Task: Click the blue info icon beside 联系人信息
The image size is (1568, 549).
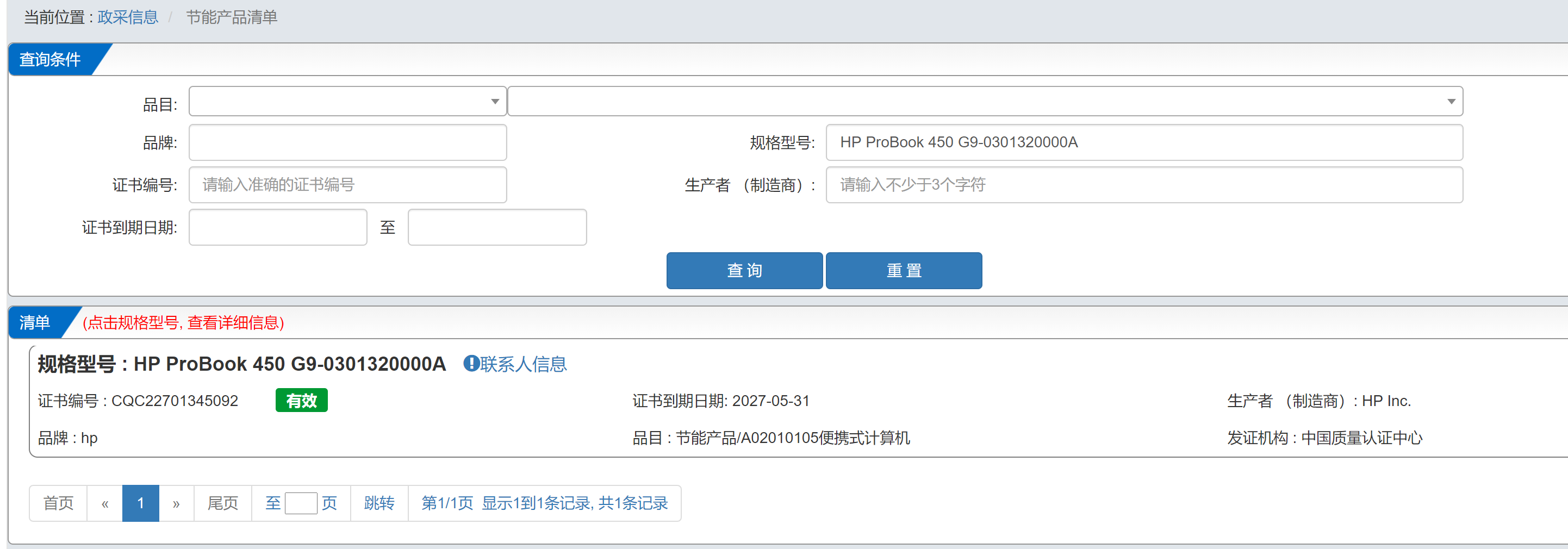Action: click(470, 363)
